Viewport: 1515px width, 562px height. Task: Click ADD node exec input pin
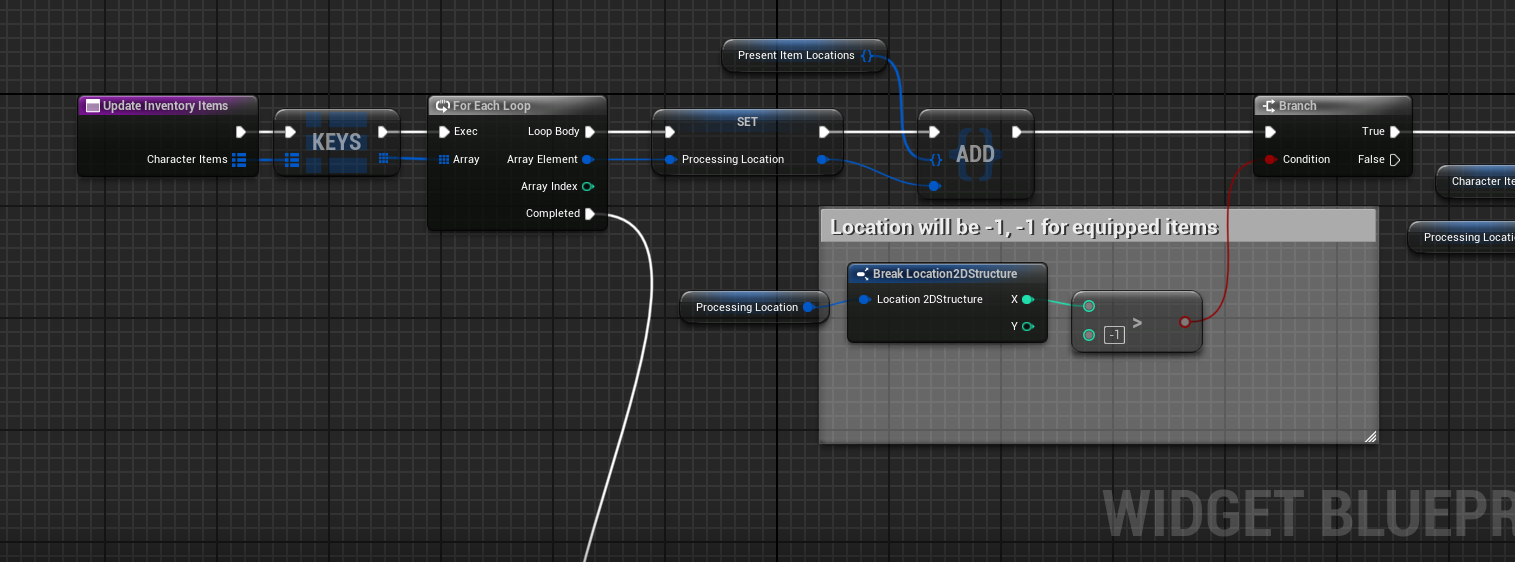935,131
